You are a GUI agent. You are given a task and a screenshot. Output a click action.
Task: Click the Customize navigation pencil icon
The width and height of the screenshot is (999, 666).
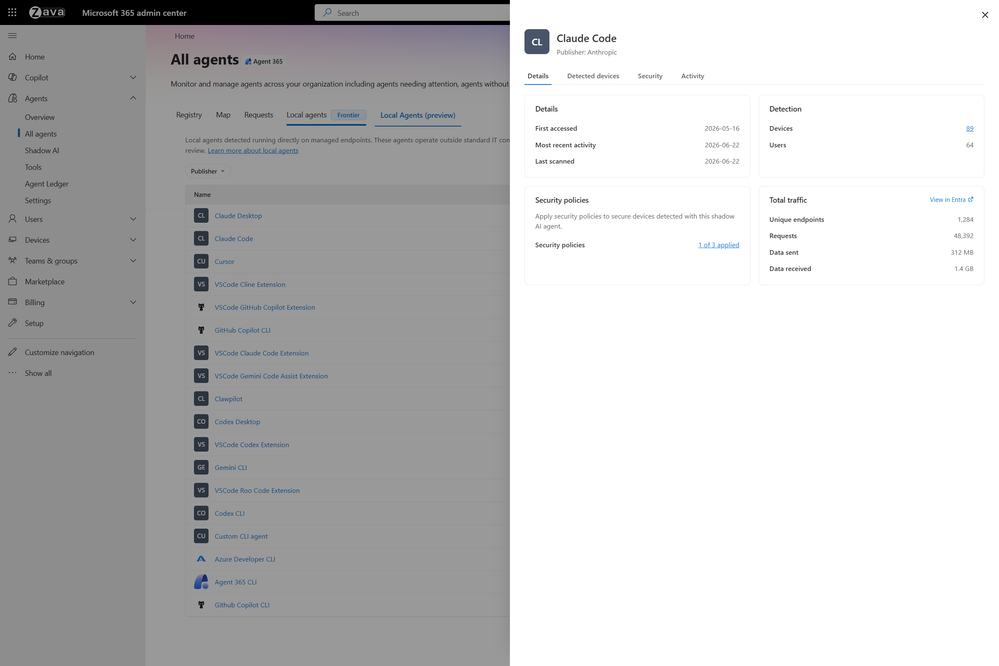click(x=12, y=352)
